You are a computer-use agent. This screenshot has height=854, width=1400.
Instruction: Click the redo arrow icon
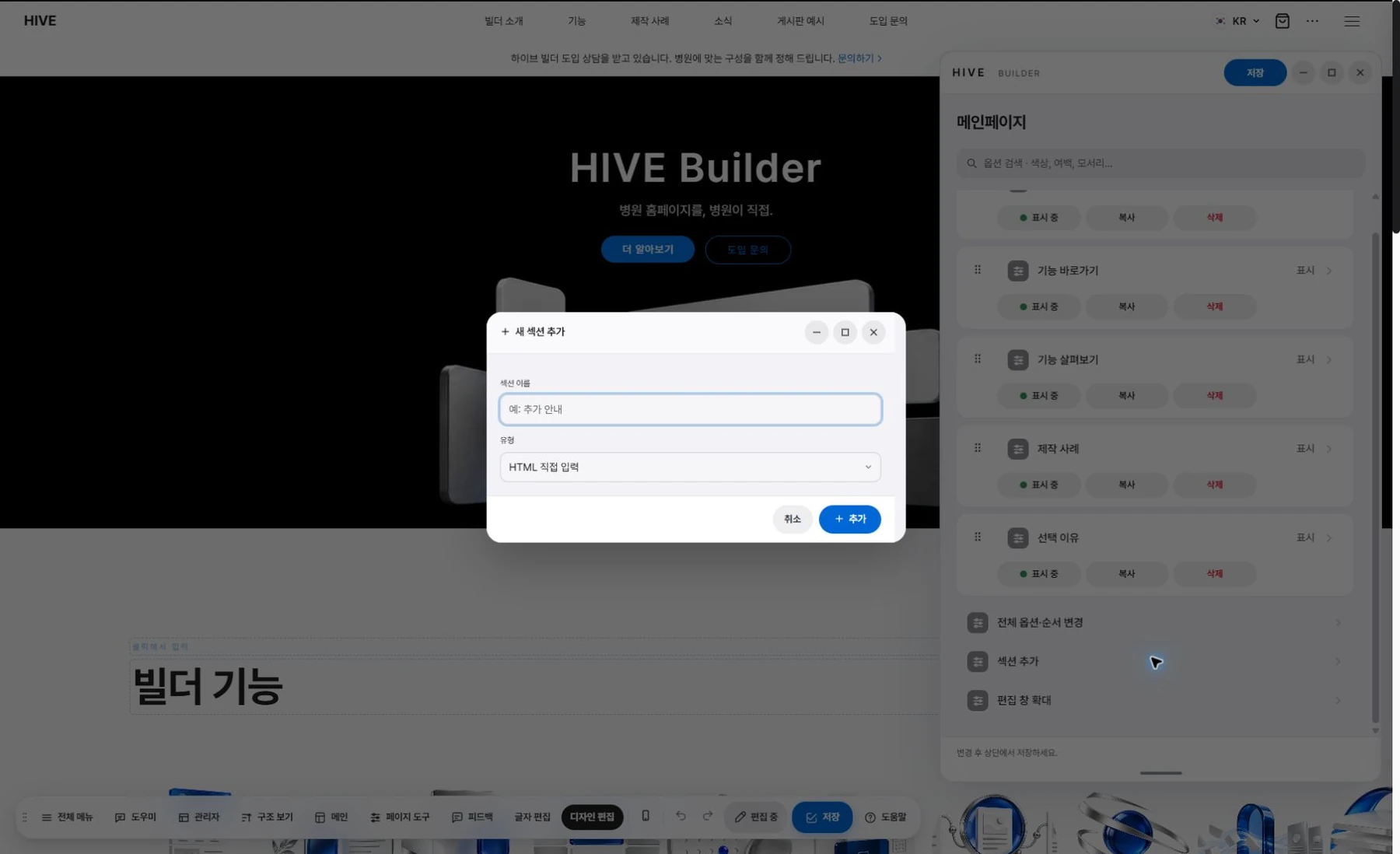pos(707,816)
